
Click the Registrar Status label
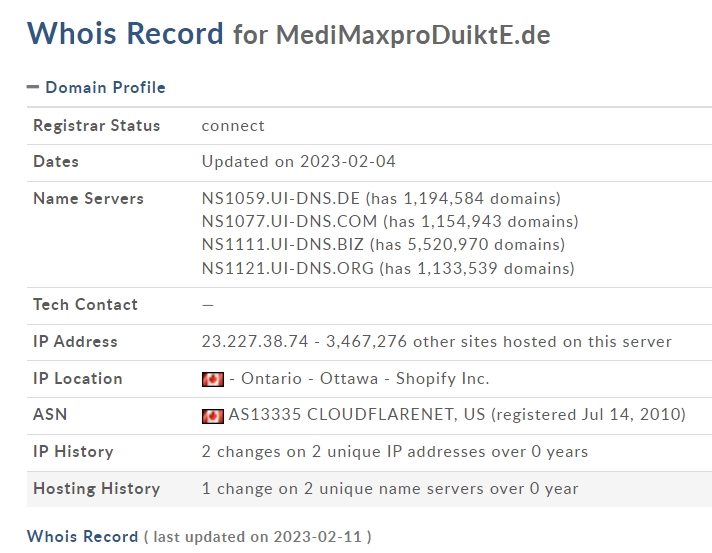coord(97,125)
